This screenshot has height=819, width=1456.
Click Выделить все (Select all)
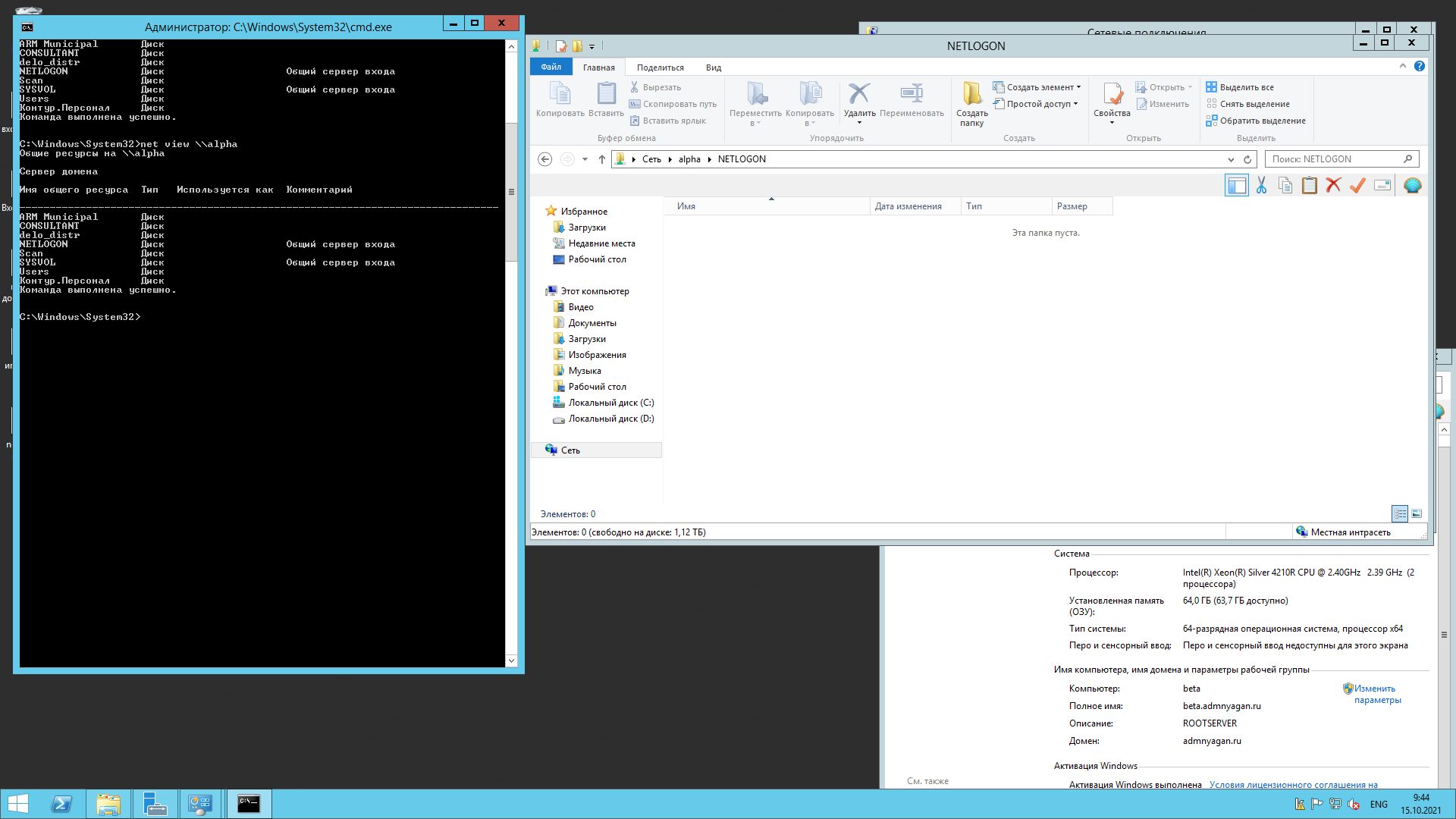coord(1240,87)
